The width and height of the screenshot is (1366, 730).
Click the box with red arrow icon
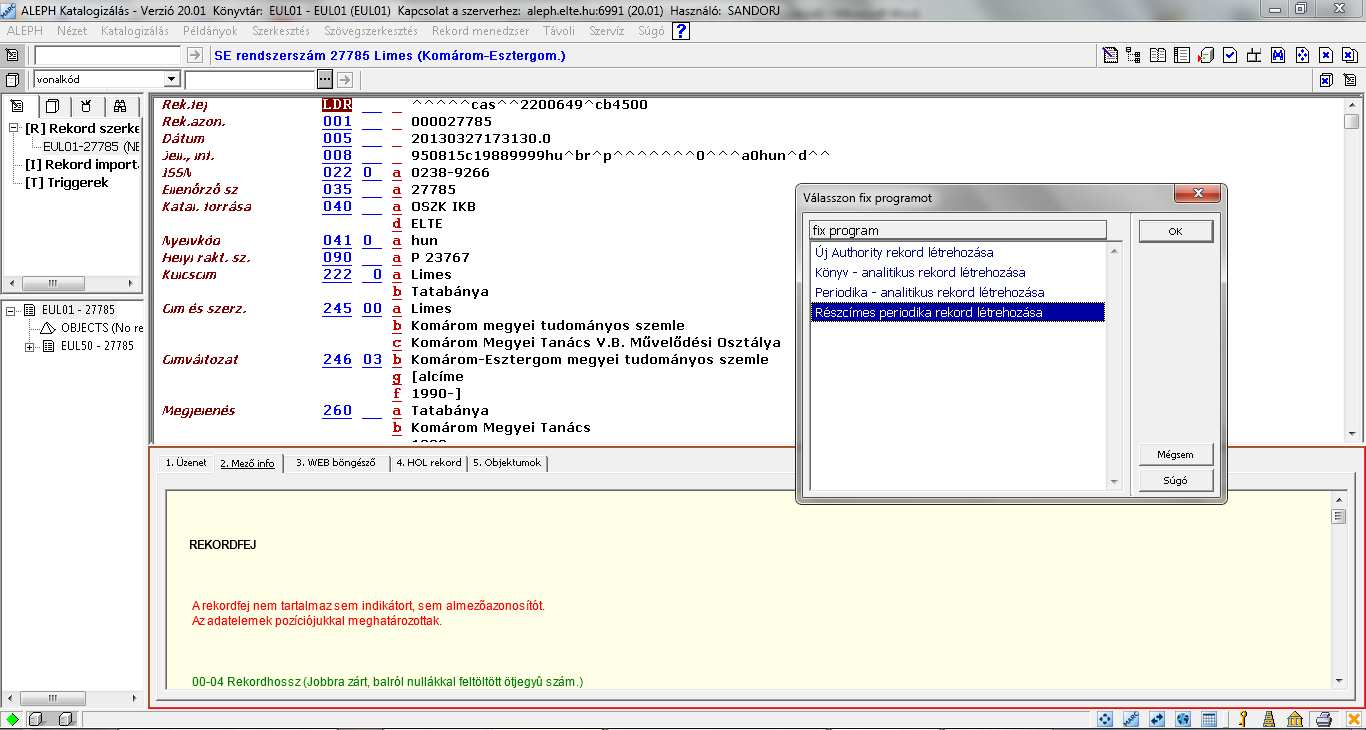pyautogui.click(x=1206, y=55)
